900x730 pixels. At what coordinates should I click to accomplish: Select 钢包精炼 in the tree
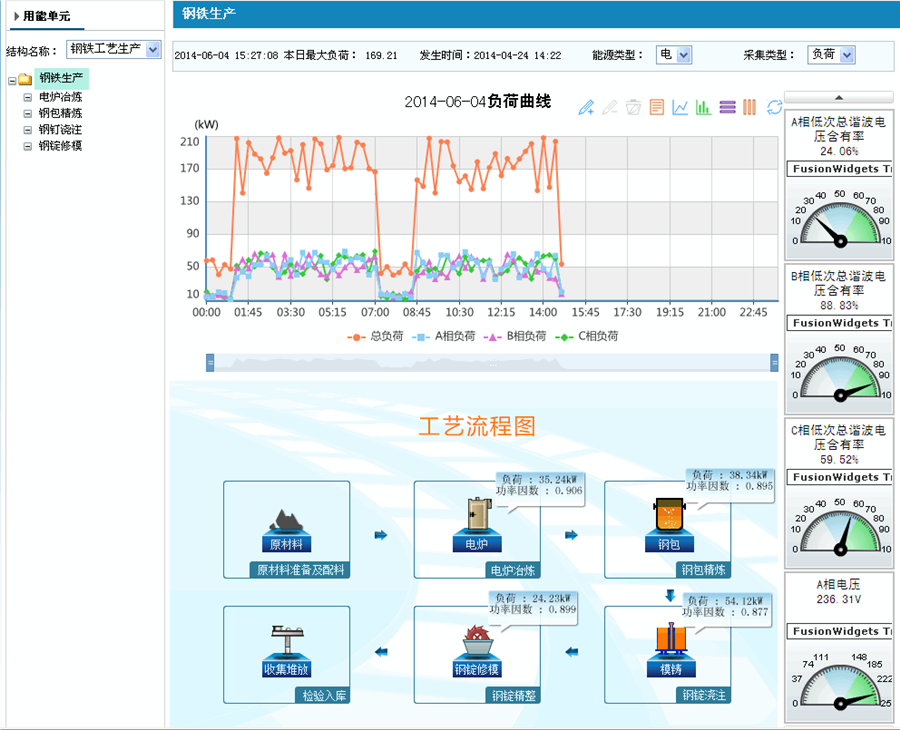point(60,113)
